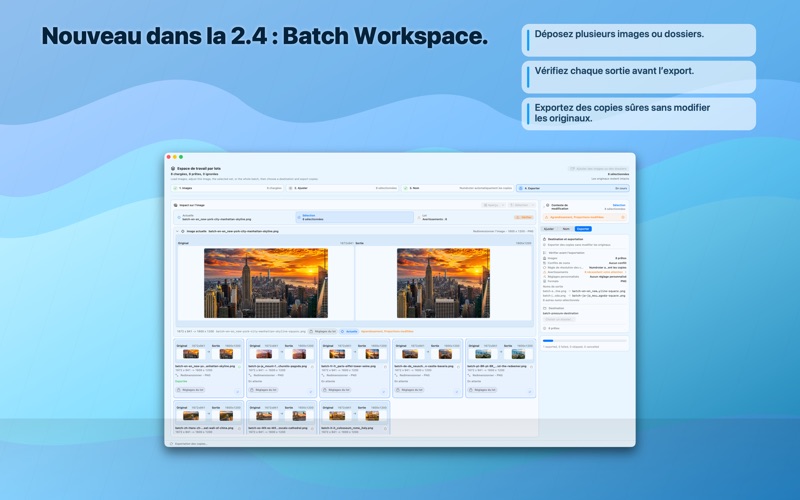Click Réglages du lot on the-redeemer card

coord(482,390)
